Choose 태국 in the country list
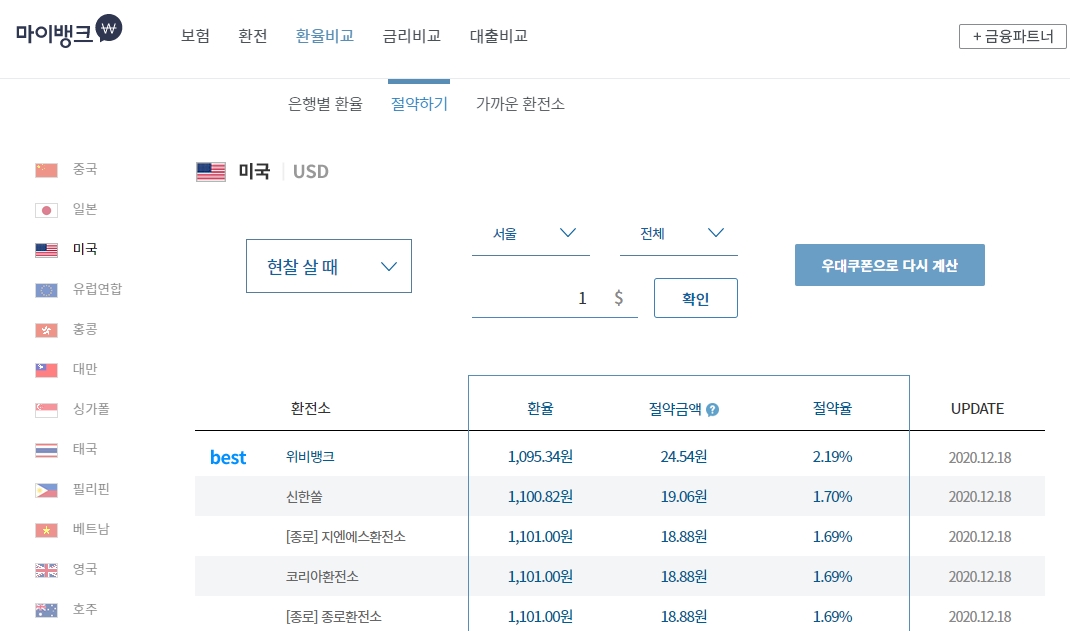Screen dimensions: 1070x631 click(85, 449)
